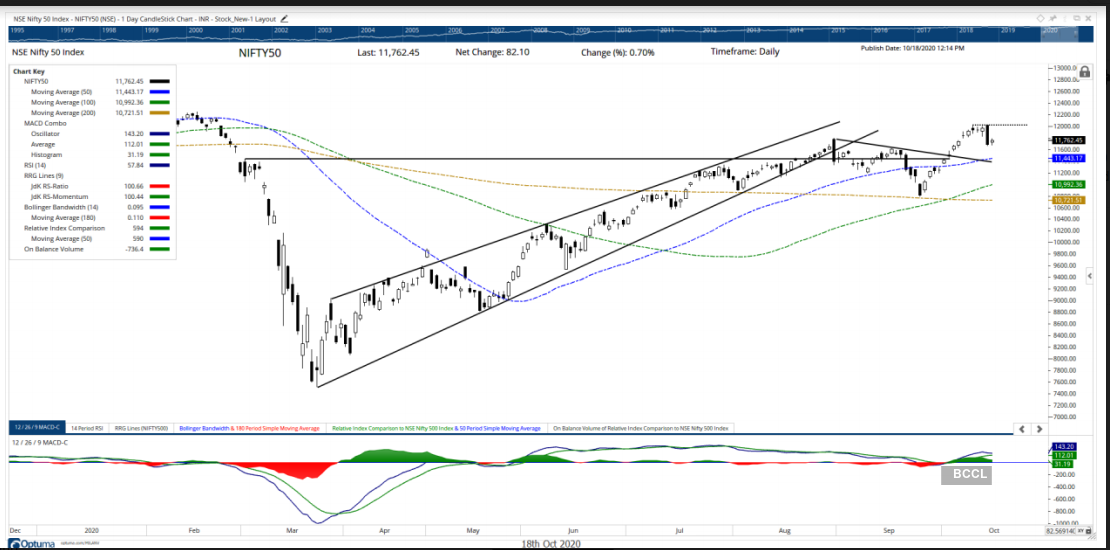Click the 82.569140 scale value field
This screenshot has width=1110, height=550.
(x=1062, y=530)
